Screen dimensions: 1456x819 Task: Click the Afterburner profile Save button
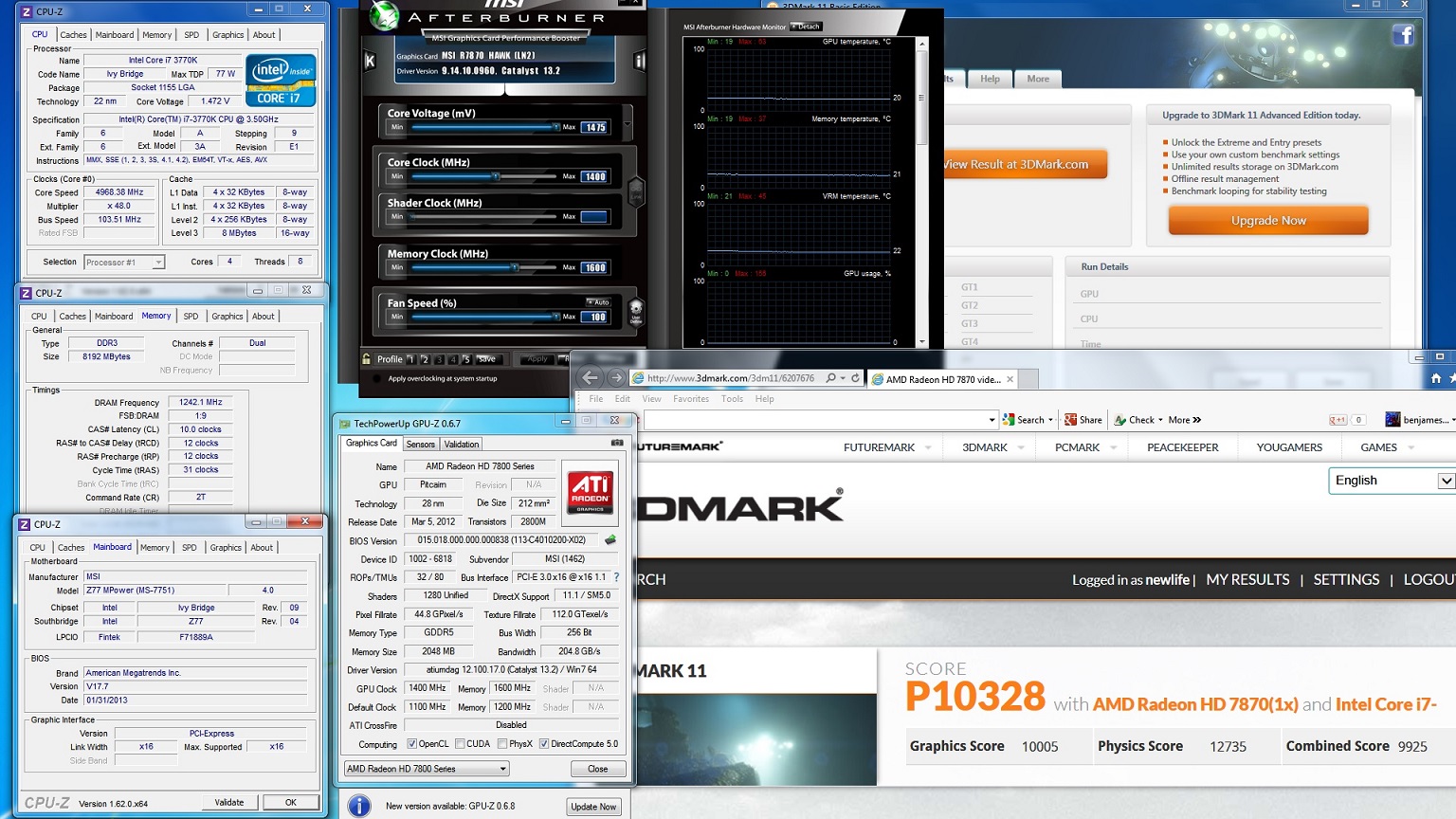487,359
